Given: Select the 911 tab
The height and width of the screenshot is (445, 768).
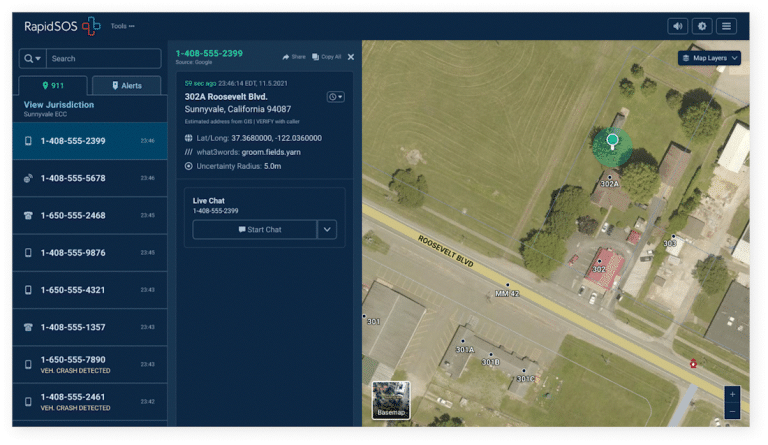Looking at the screenshot, I should pos(53,86).
